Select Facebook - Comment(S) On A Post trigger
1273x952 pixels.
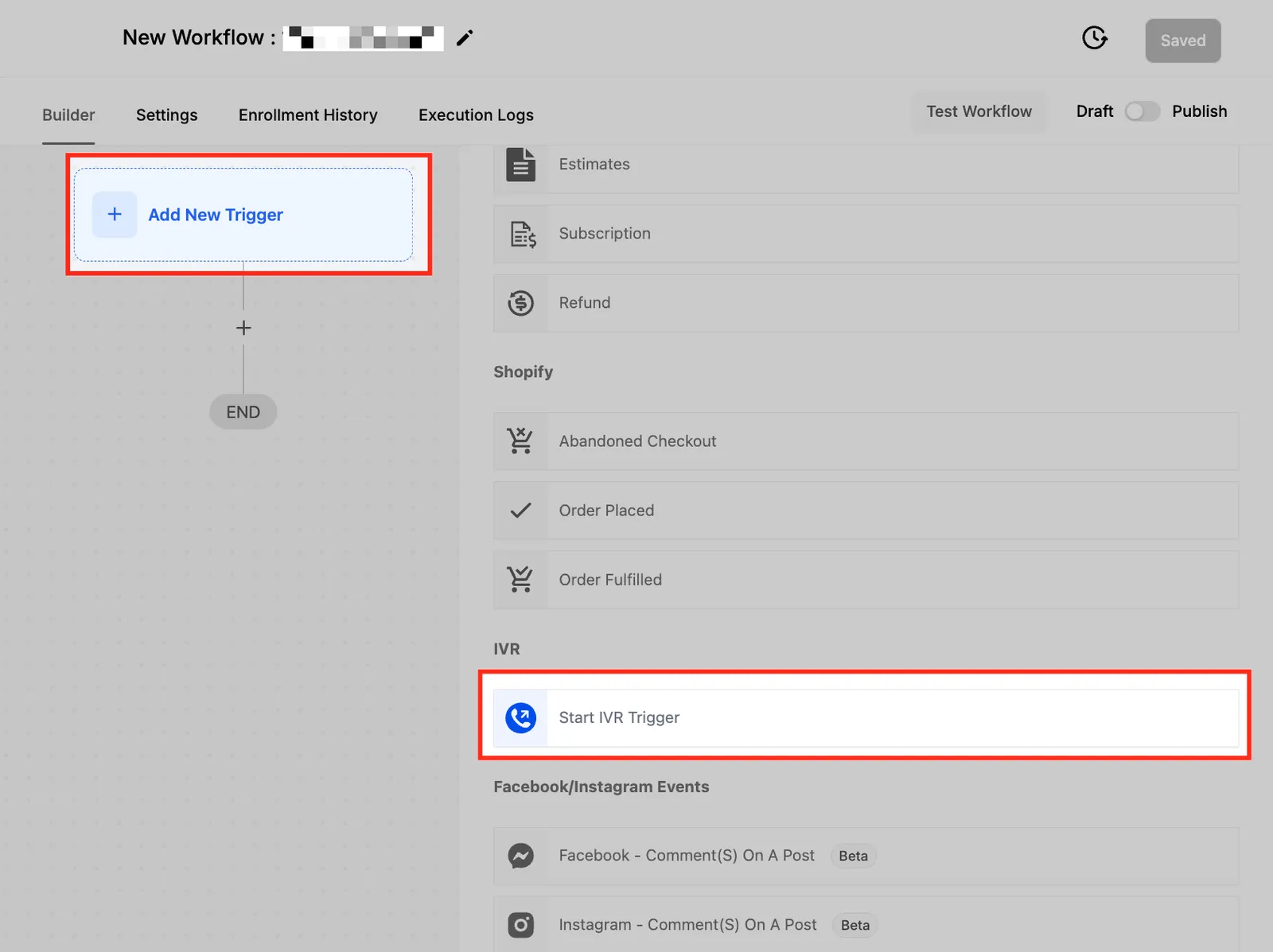[866, 856]
